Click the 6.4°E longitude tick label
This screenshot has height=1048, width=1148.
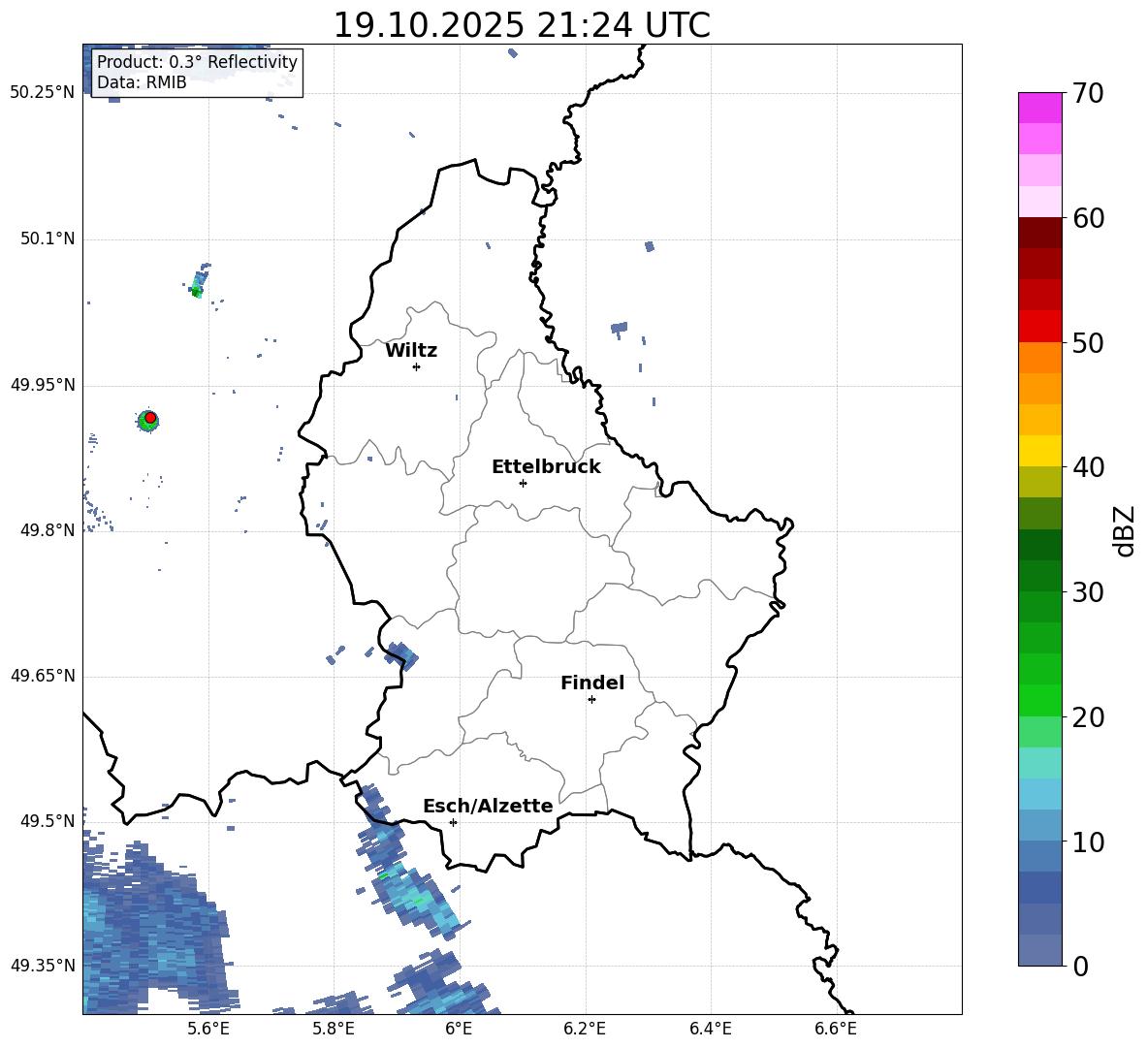[710, 1029]
